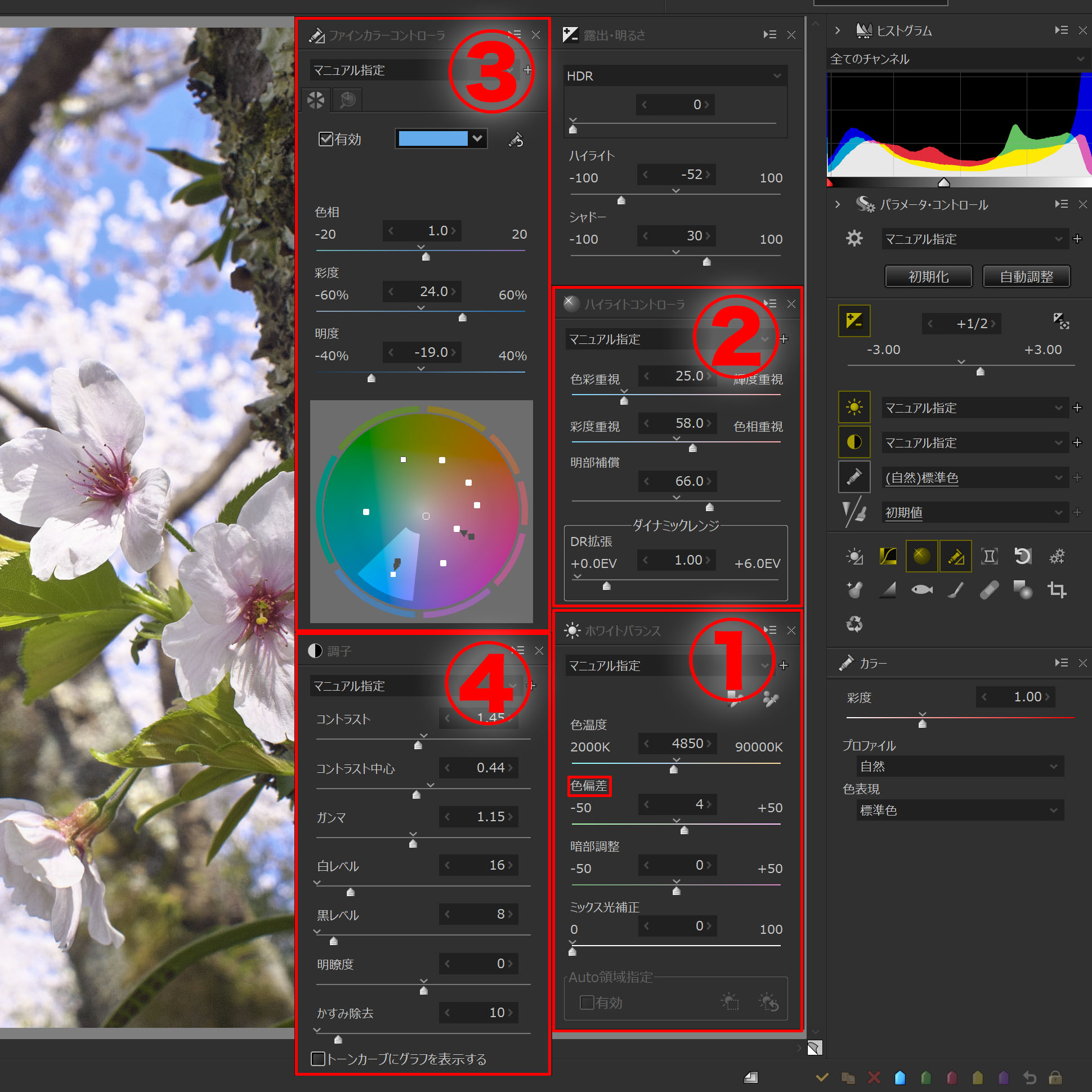Click the exposure bias tool icon

(853, 321)
